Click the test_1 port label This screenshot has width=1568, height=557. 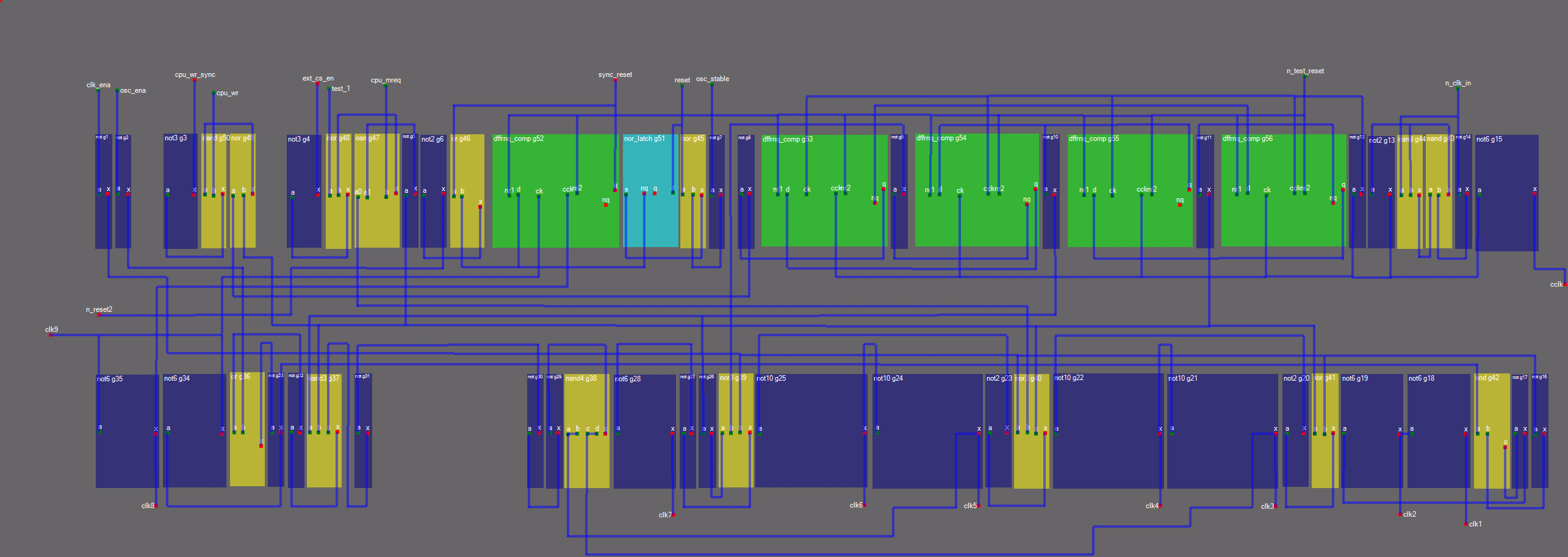point(341,88)
